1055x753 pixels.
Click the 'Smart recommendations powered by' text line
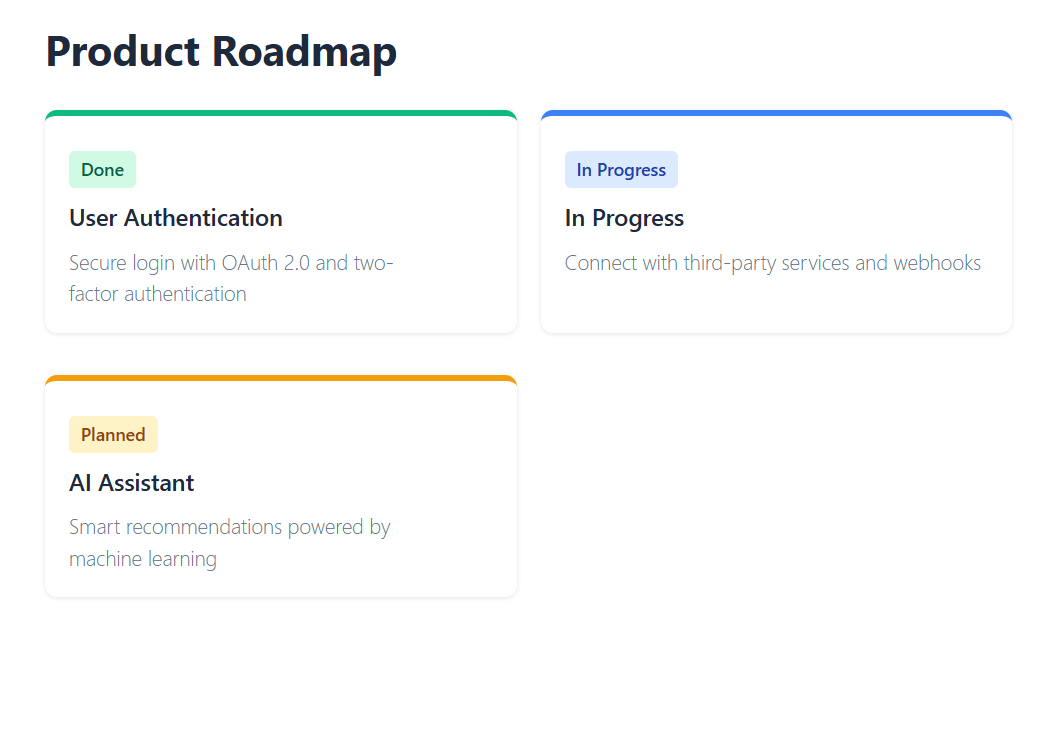(x=230, y=527)
